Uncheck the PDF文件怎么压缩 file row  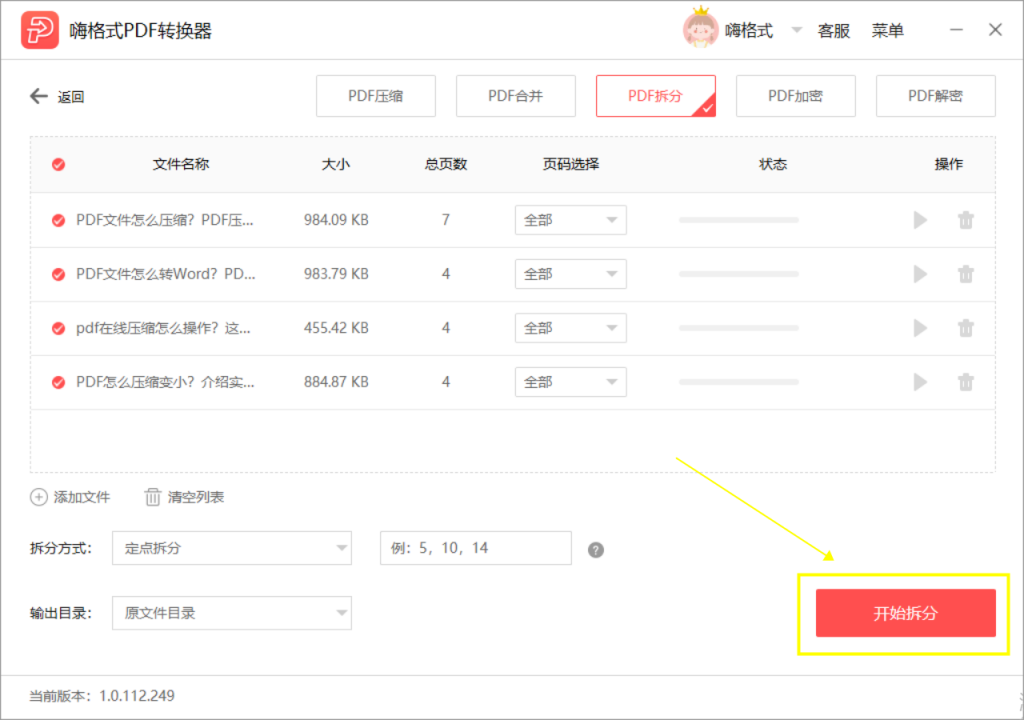pyautogui.click(x=58, y=220)
